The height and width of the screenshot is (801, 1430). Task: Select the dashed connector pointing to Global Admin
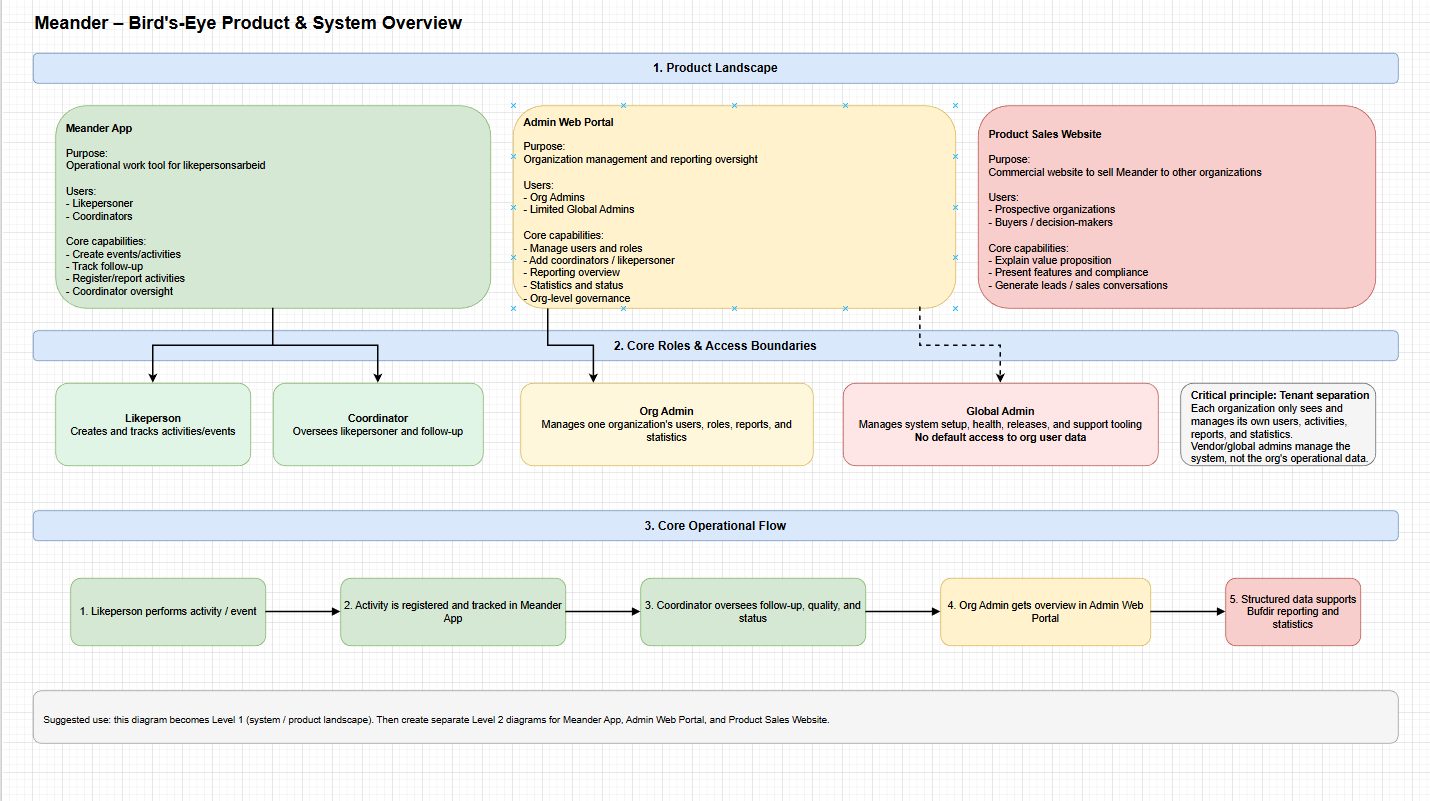[x=960, y=346]
